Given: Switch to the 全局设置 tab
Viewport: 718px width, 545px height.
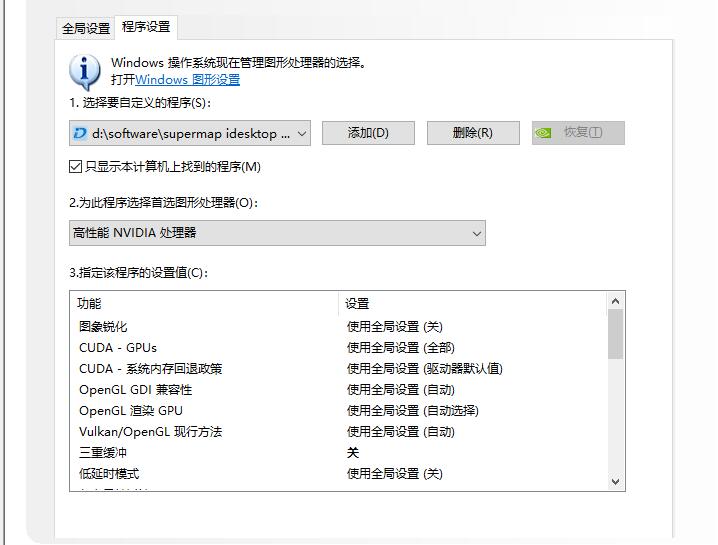Looking at the screenshot, I should click(x=86, y=28).
